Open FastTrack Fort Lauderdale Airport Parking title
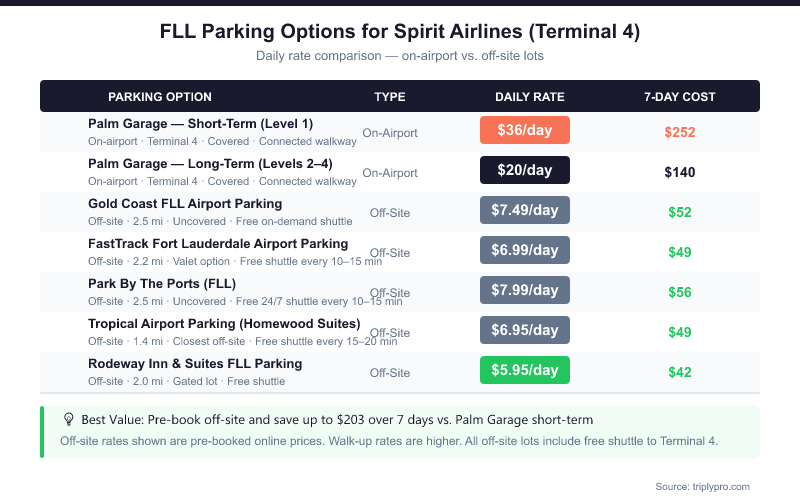800x500 pixels. [218, 244]
